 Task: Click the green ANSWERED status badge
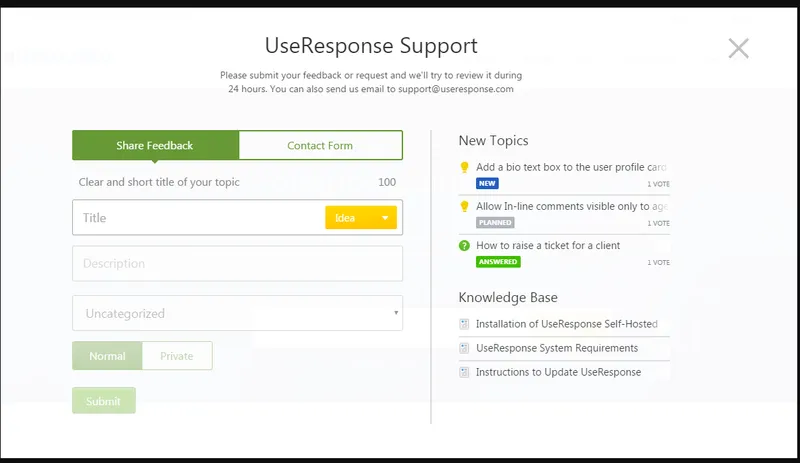click(x=498, y=262)
